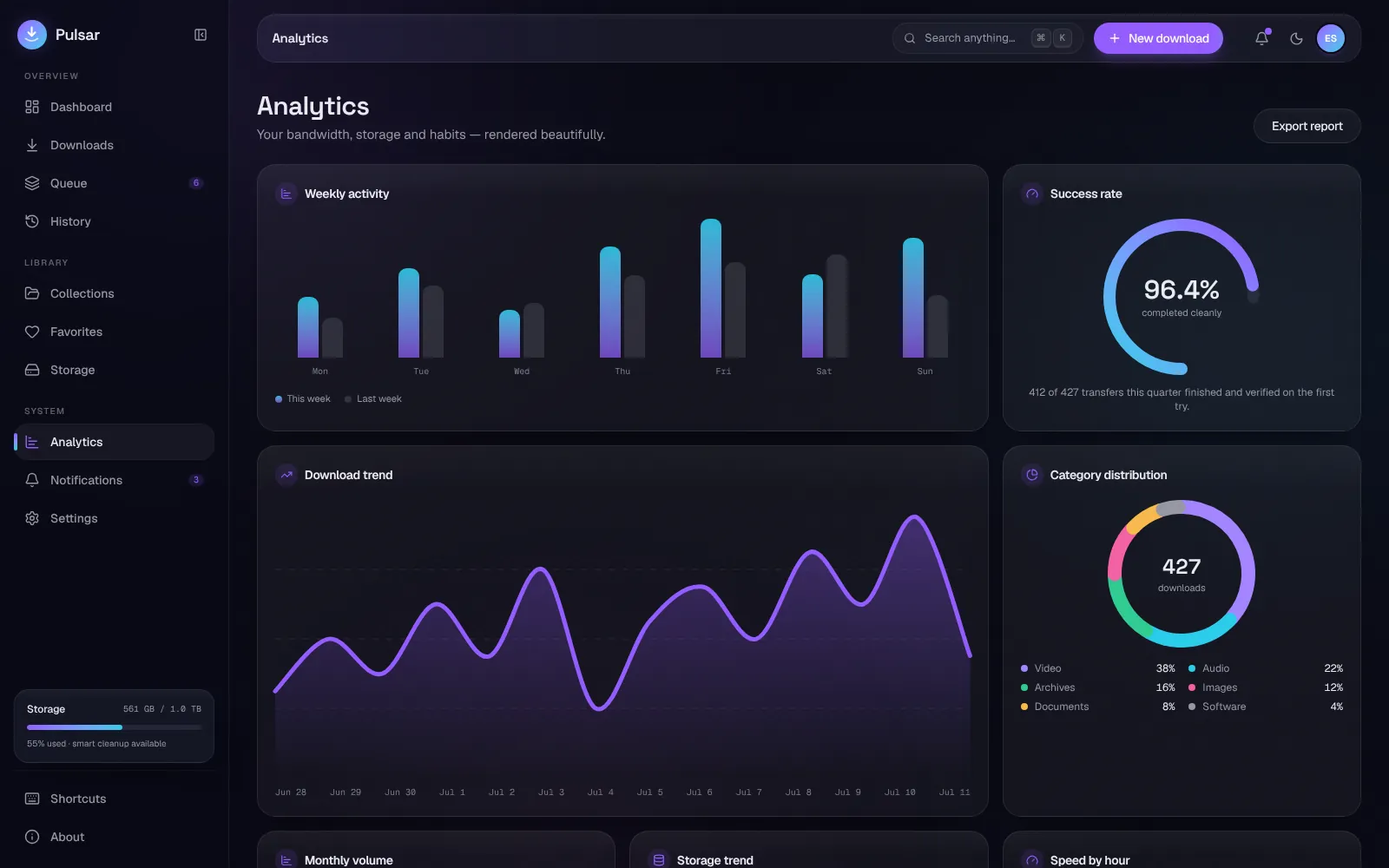
Task: Toggle dark mode moon icon
Action: click(1296, 38)
